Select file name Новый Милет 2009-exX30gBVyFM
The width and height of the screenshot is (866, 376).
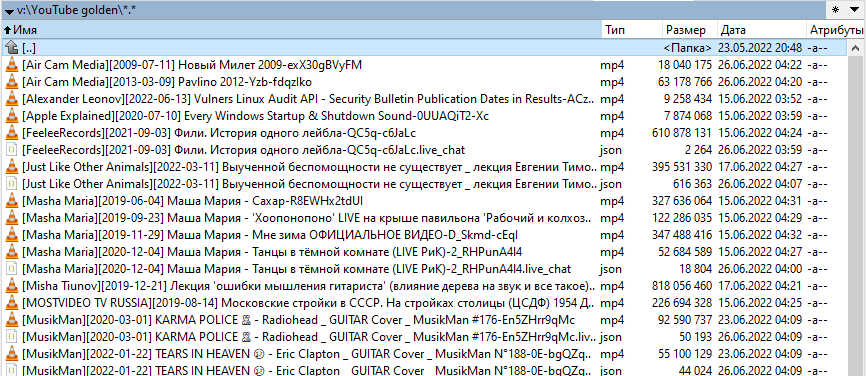(x=192, y=65)
